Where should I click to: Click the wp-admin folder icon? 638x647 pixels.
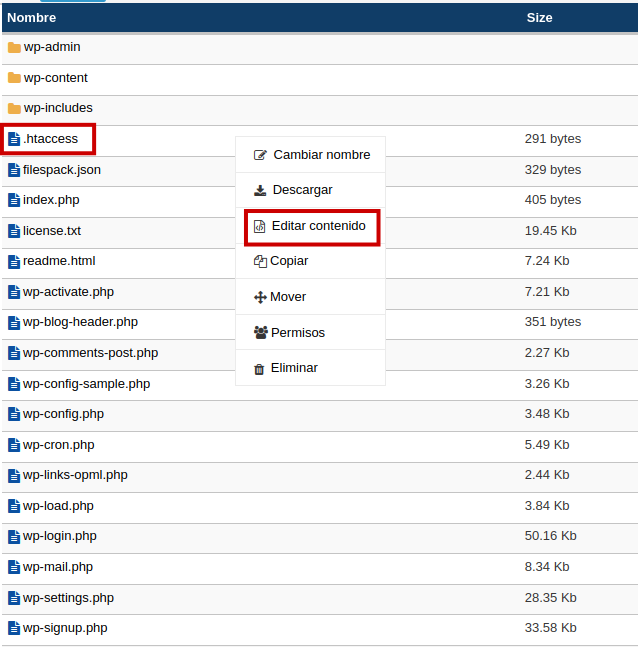[x=14, y=48]
